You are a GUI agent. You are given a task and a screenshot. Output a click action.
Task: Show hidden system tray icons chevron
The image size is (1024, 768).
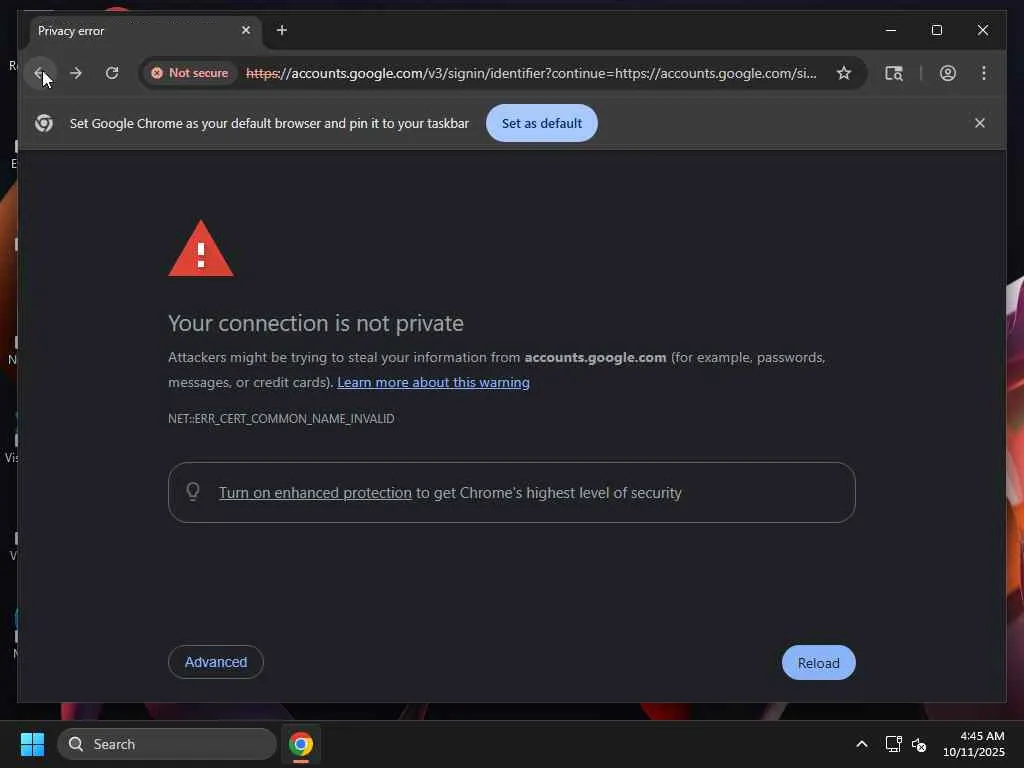[x=861, y=744]
